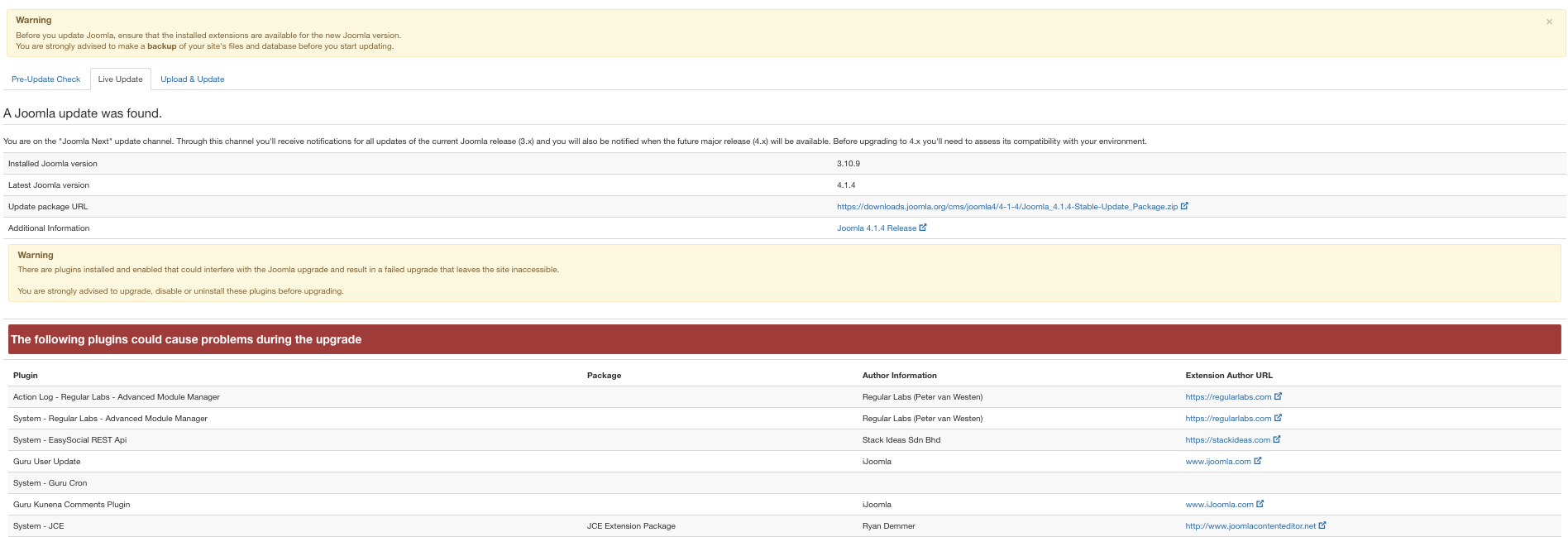The image size is (1568, 537).
Task: Select the installed version value 3.10.9
Action: coord(849,164)
